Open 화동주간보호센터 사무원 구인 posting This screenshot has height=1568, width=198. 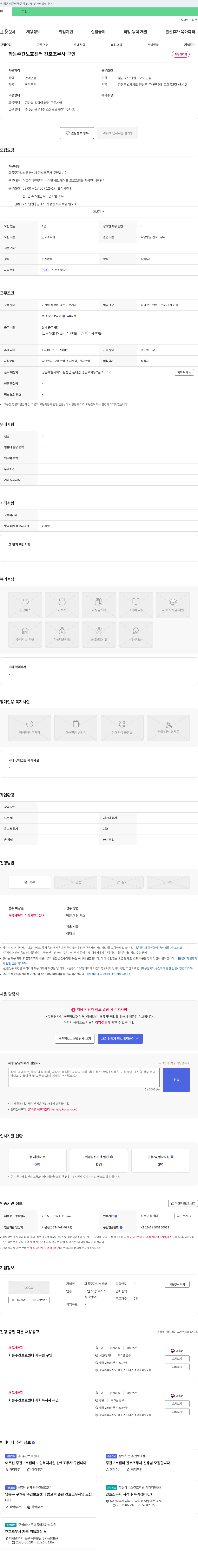coord(31,1356)
